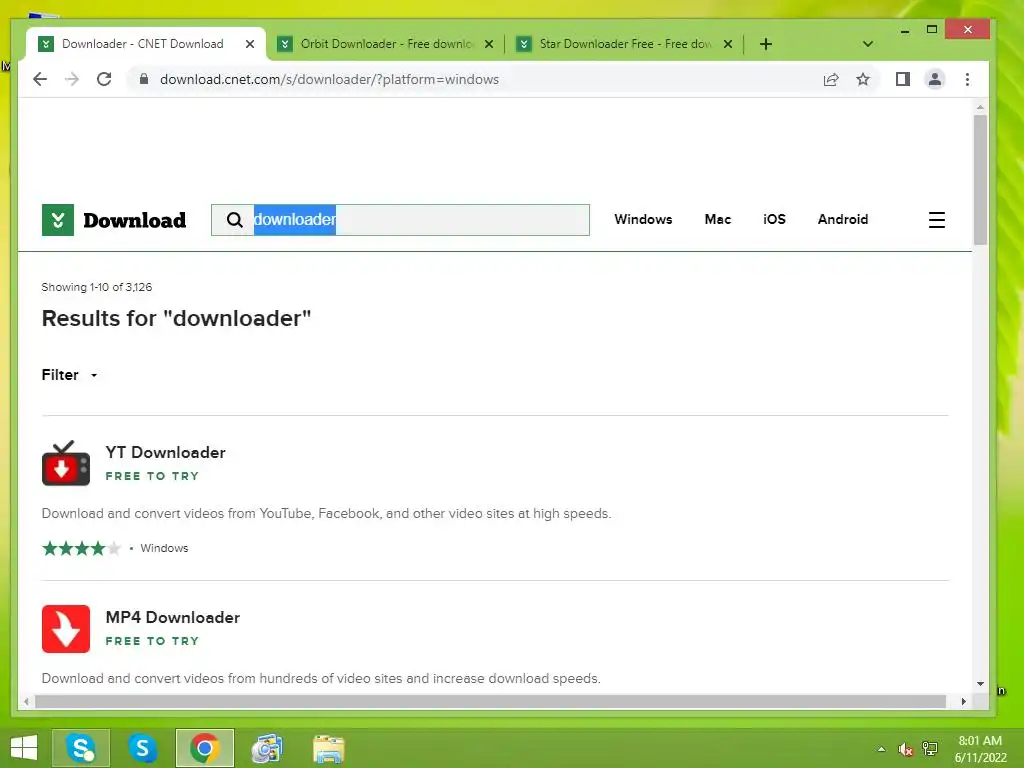Image resolution: width=1024 pixels, height=768 pixels.
Task: Click the search magnifier icon
Action: (234, 220)
